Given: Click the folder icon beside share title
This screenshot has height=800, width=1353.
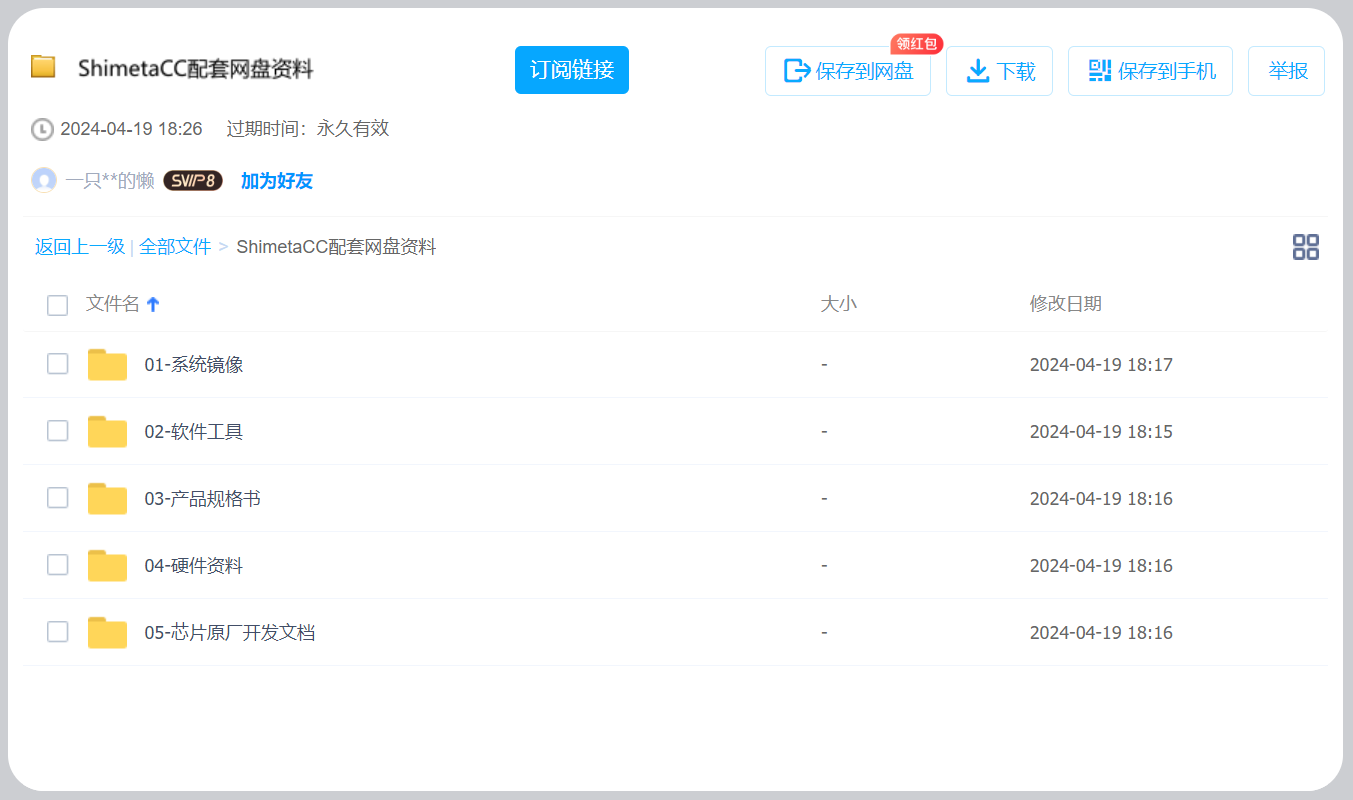Looking at the screenshot, I should [x=43, y=67].
